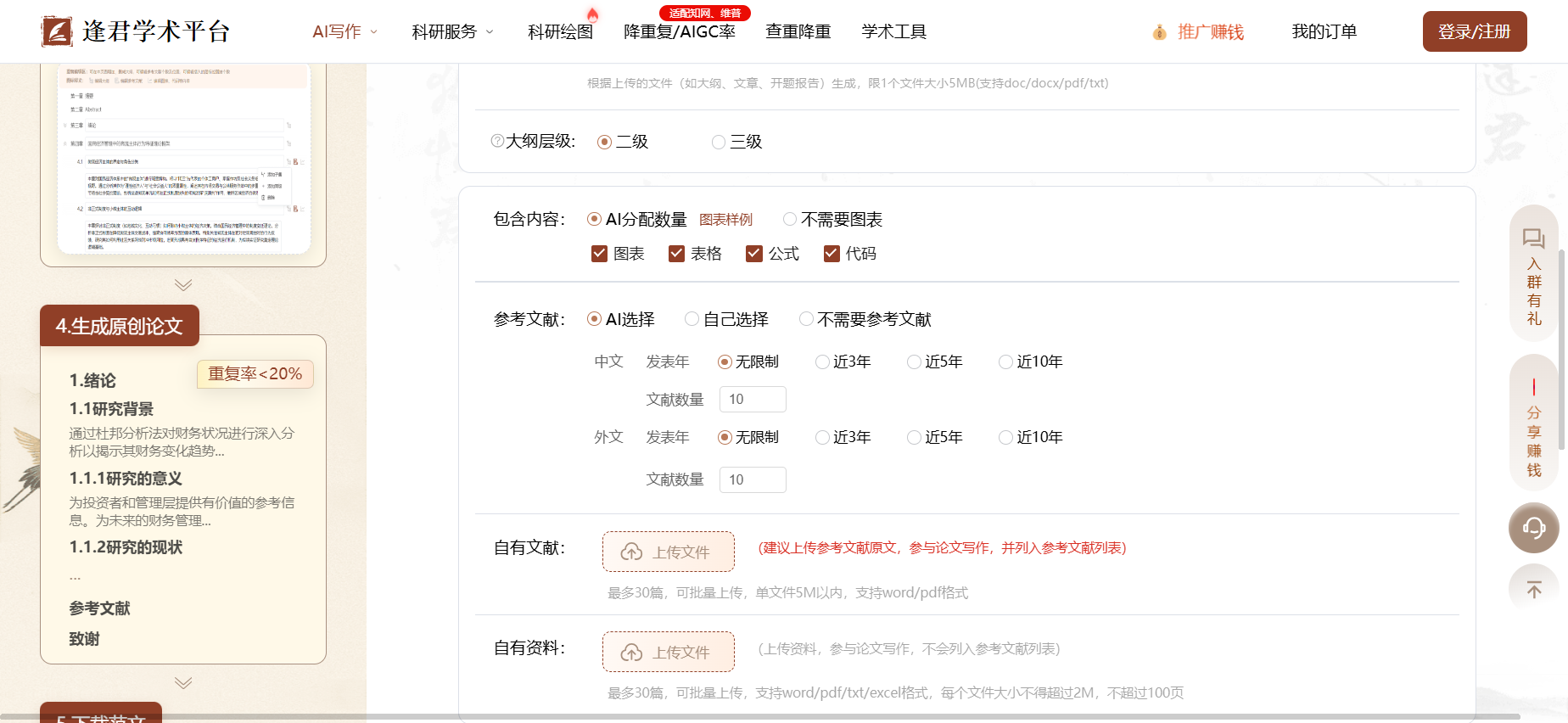Click the 参考文献 heading in the outline card
This screenshot has height=723, width=1568.
99,608
